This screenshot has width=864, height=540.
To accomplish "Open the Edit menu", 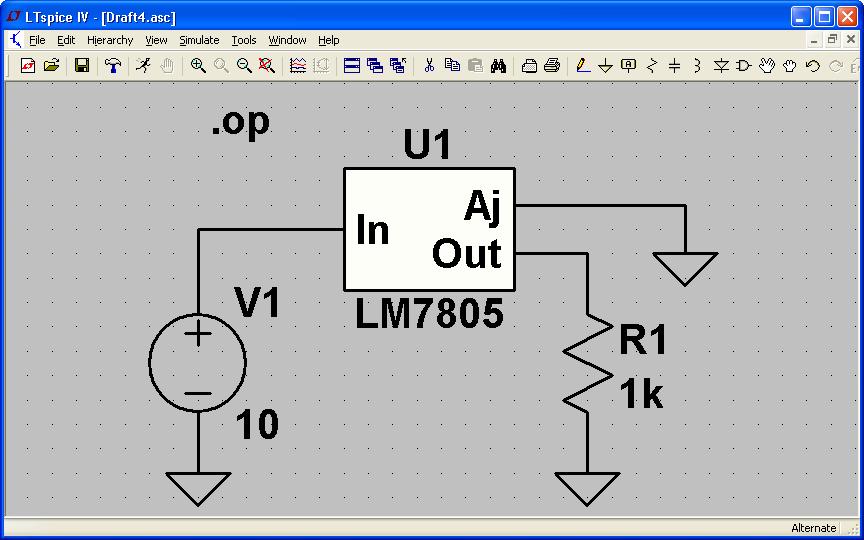I will point(66,40).
